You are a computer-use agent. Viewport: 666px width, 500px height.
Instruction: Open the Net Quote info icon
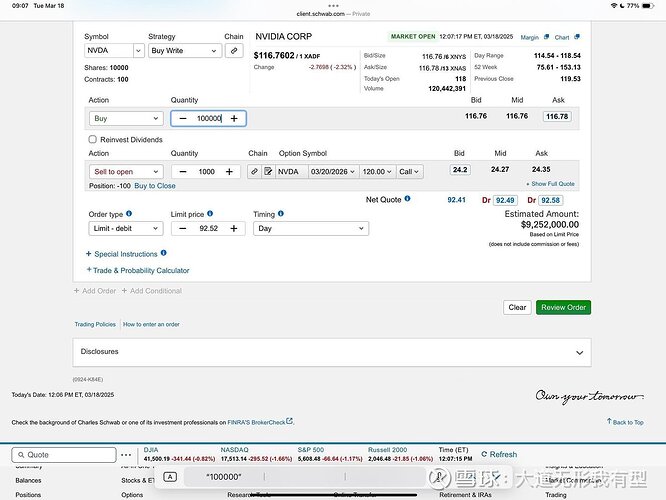(x=407, y=198)
